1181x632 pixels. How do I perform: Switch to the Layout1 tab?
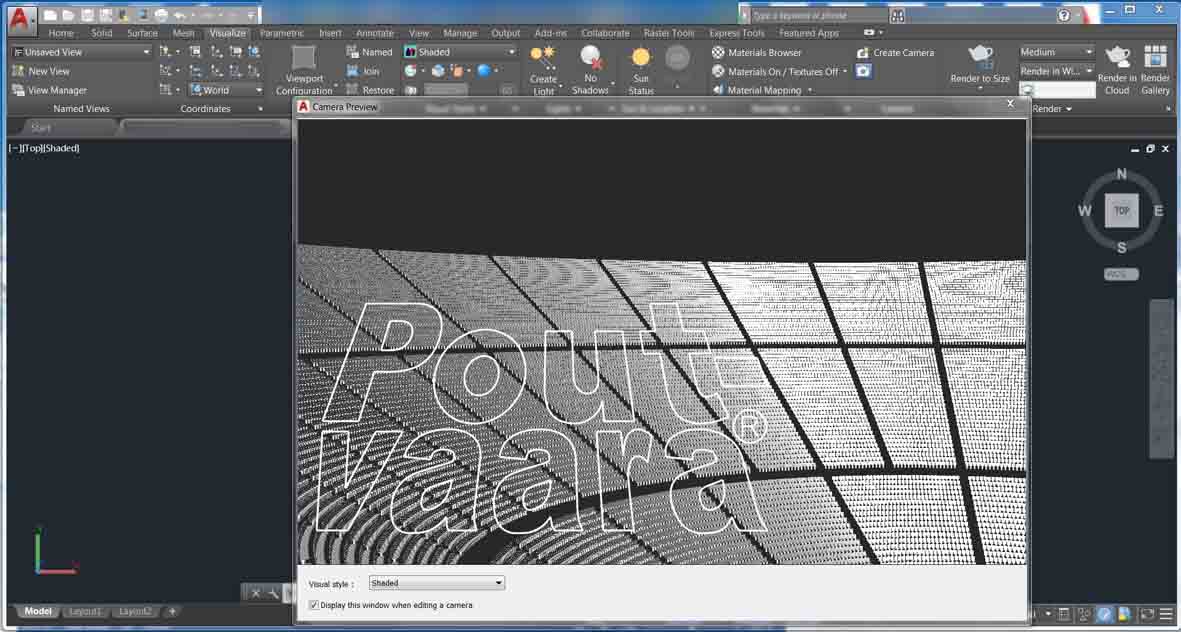click(x=85, y=612)
